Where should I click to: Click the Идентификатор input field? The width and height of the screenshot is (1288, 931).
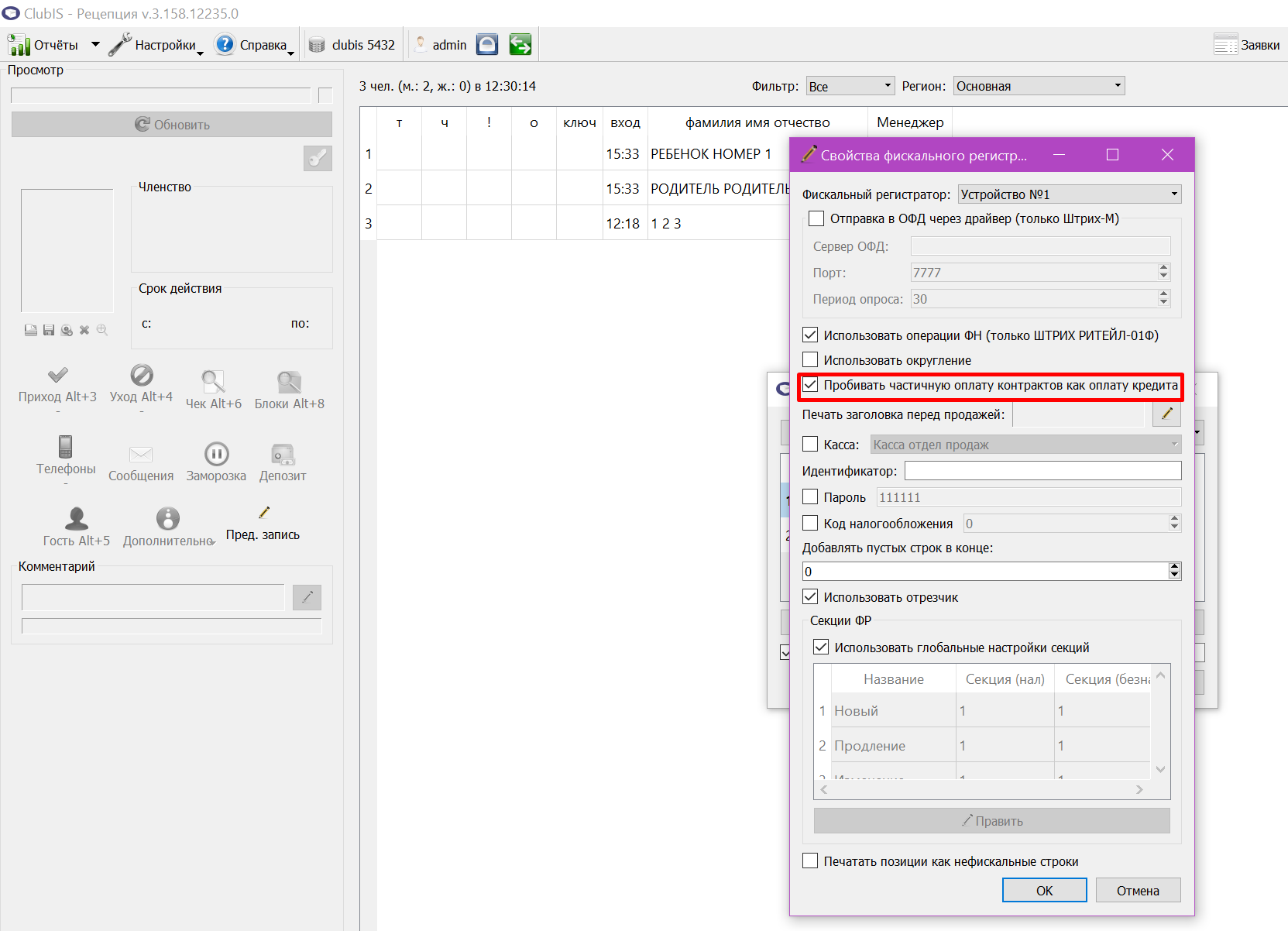(x=1042, y=470)
